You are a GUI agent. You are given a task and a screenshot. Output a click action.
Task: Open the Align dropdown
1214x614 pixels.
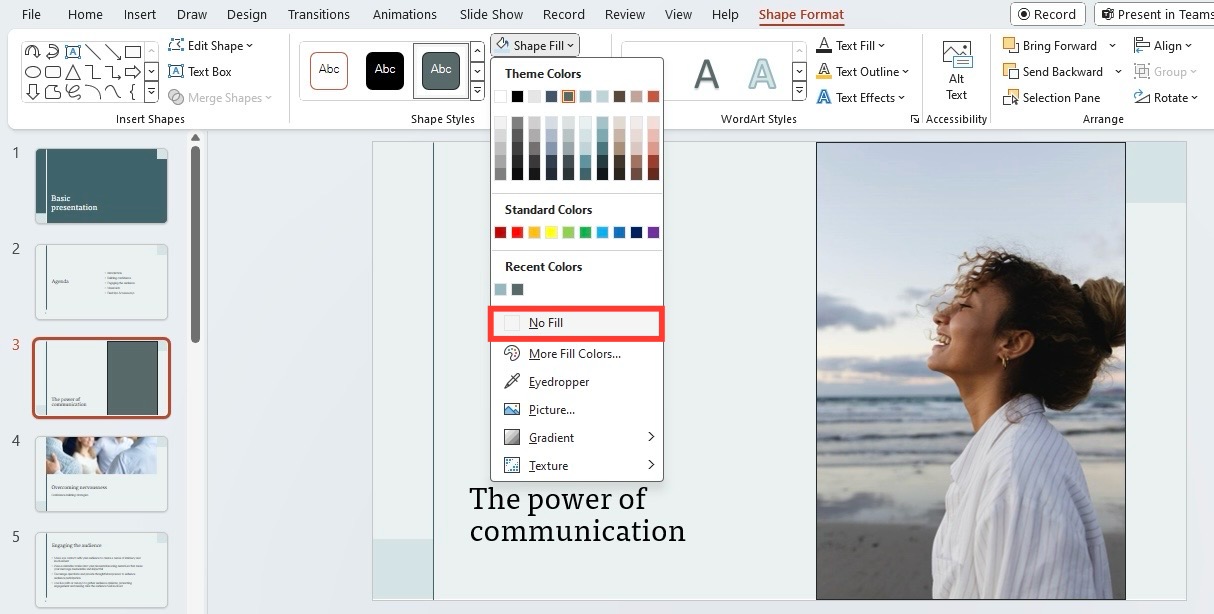[x=1163, y=45]
